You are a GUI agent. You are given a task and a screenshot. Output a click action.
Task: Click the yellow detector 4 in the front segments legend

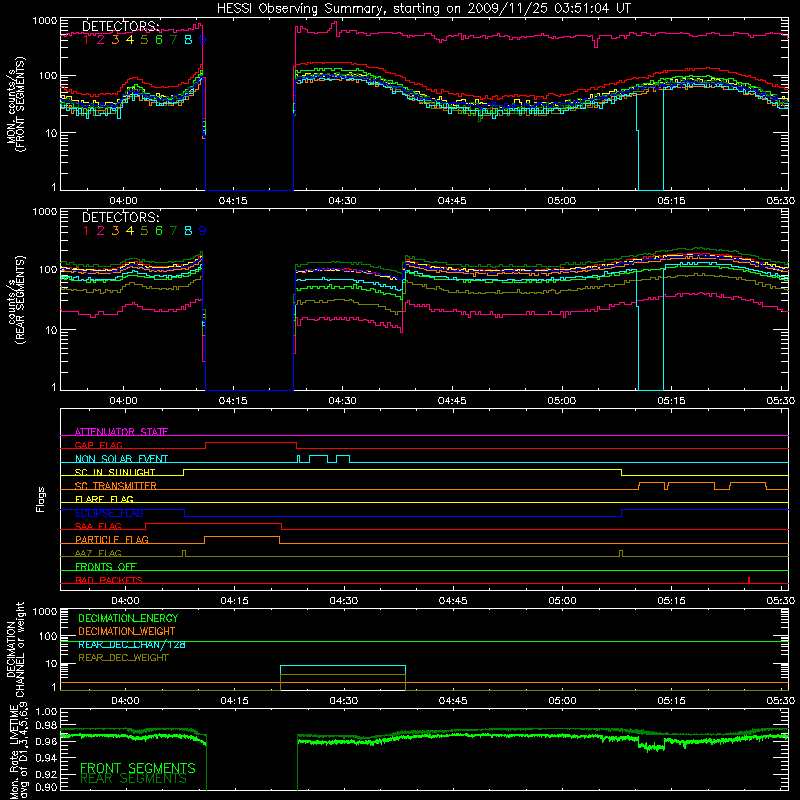click(x=130, y=39)
